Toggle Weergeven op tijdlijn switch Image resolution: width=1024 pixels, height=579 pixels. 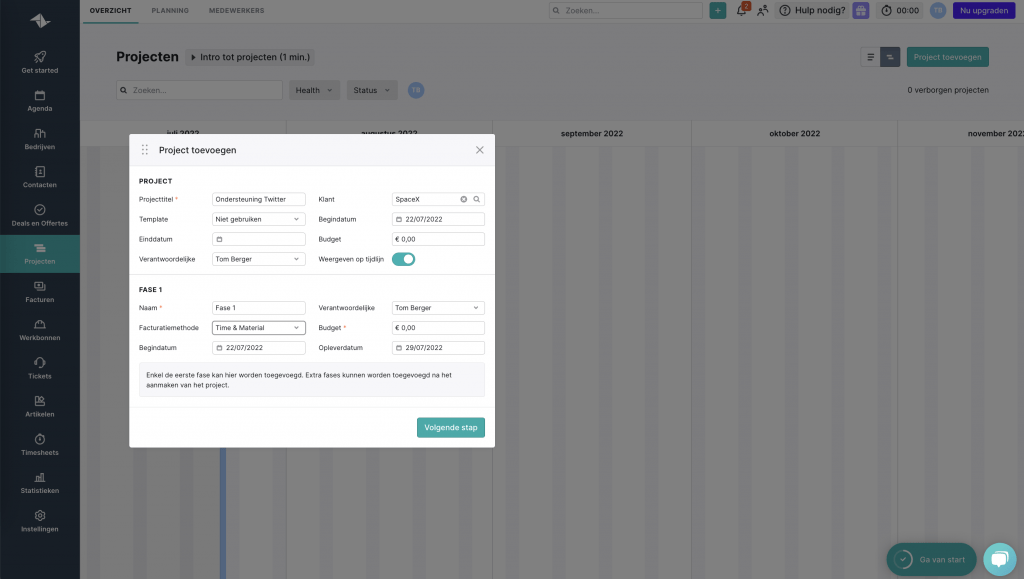pyautogui.click(x=403, y=259)
